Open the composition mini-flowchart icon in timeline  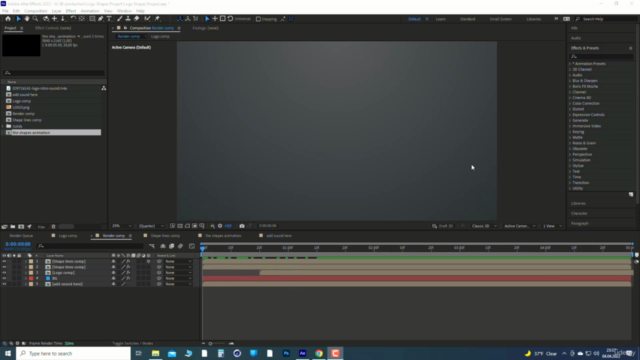[x=152, y=246]
